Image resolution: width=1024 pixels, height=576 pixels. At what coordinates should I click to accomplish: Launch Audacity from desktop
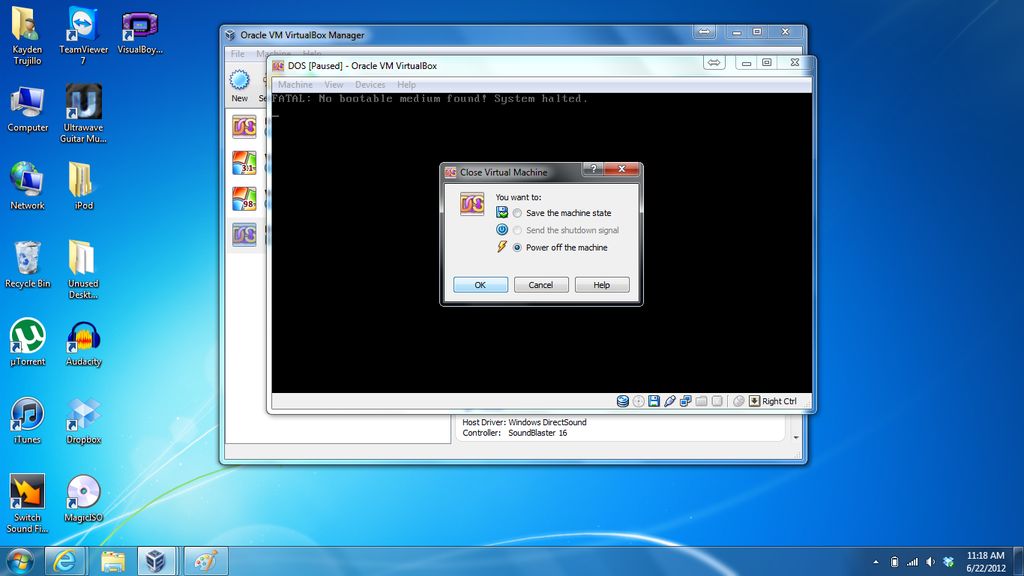point(83,342)
